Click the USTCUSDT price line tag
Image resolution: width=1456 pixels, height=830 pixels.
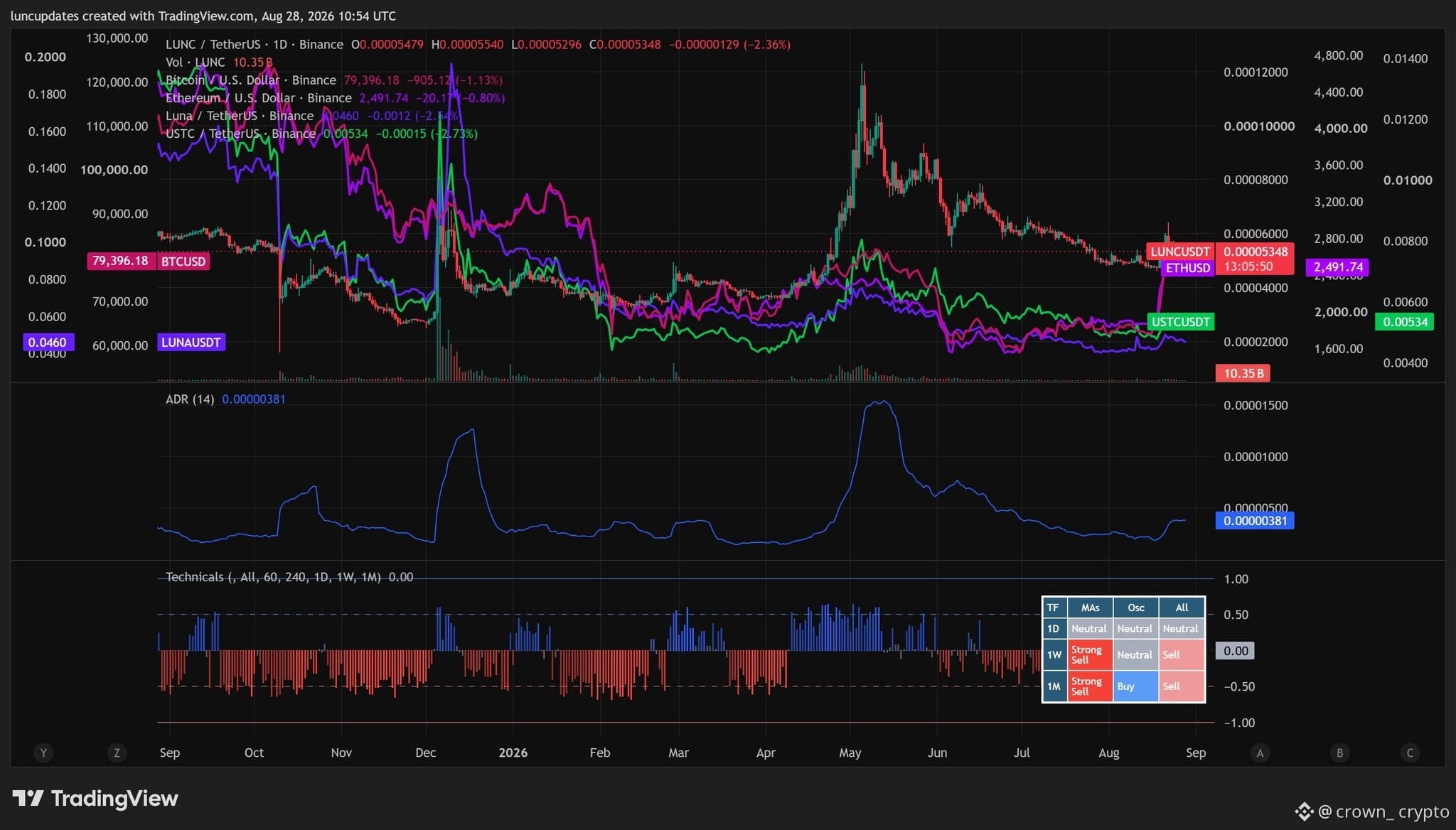(x=1181, y=322)
